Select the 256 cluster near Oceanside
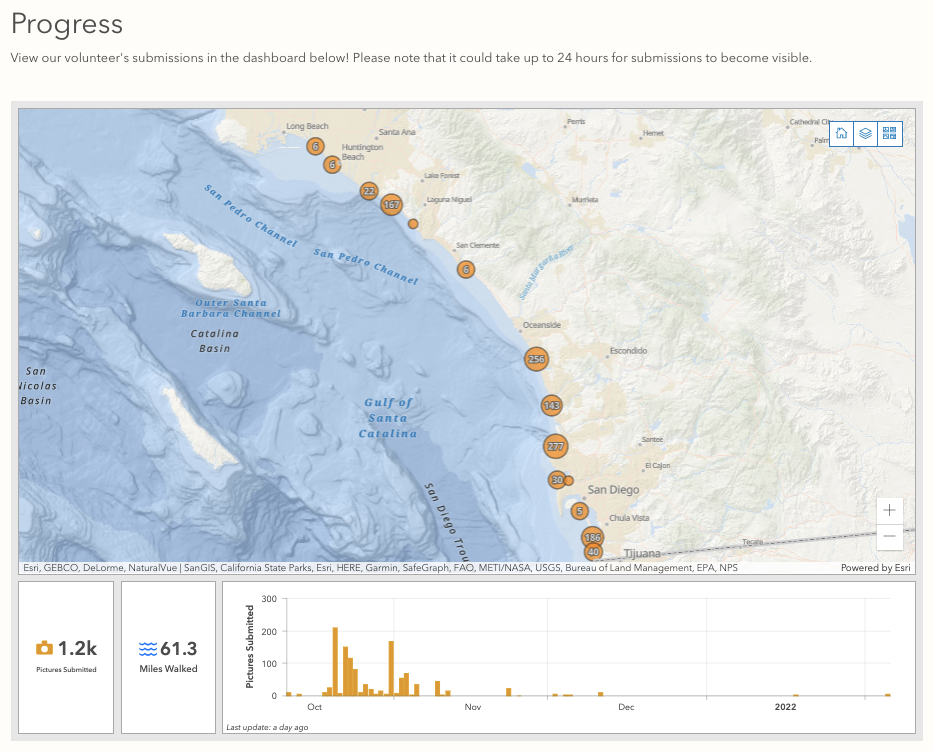Screen dimensions: 934x751 (x=536, y=359)
